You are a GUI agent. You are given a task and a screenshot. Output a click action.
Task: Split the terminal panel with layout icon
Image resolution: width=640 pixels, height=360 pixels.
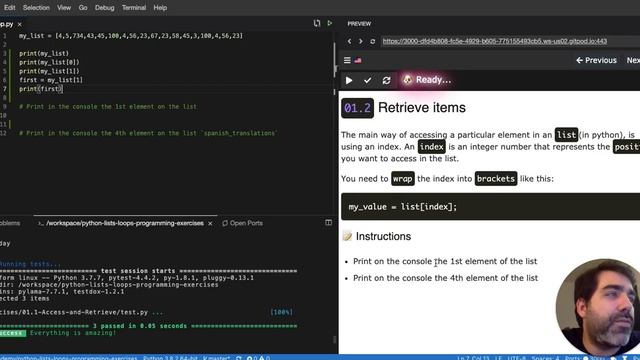pos(329,223)
